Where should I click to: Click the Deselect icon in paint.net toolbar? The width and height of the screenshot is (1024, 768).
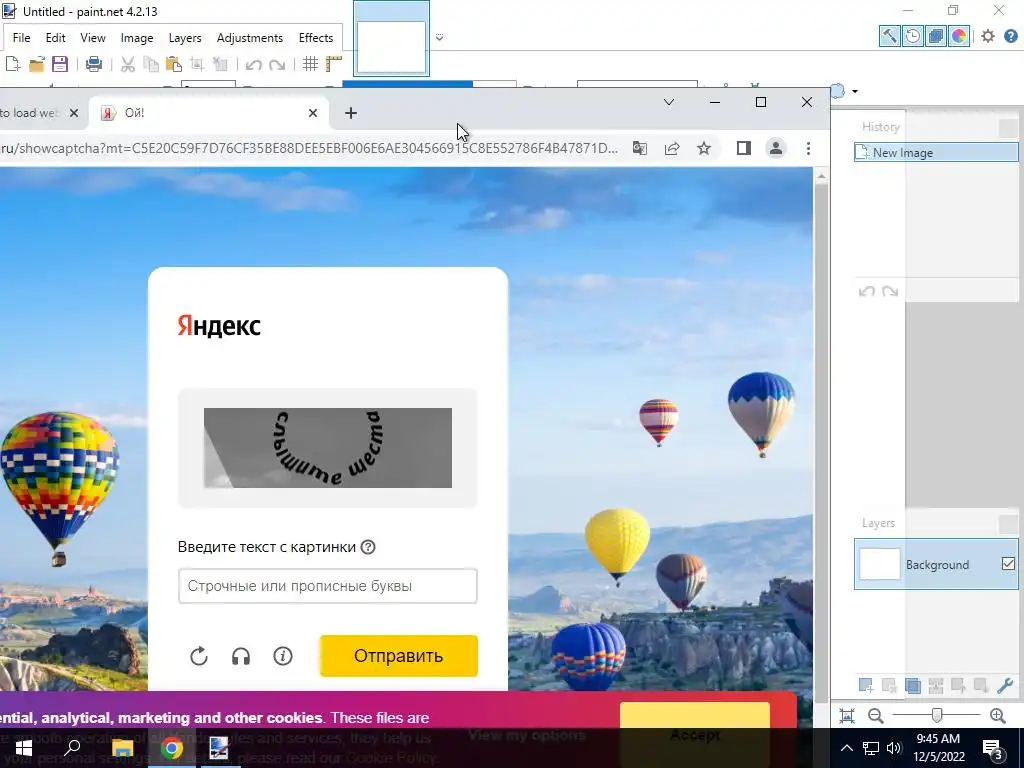[220, 64]
